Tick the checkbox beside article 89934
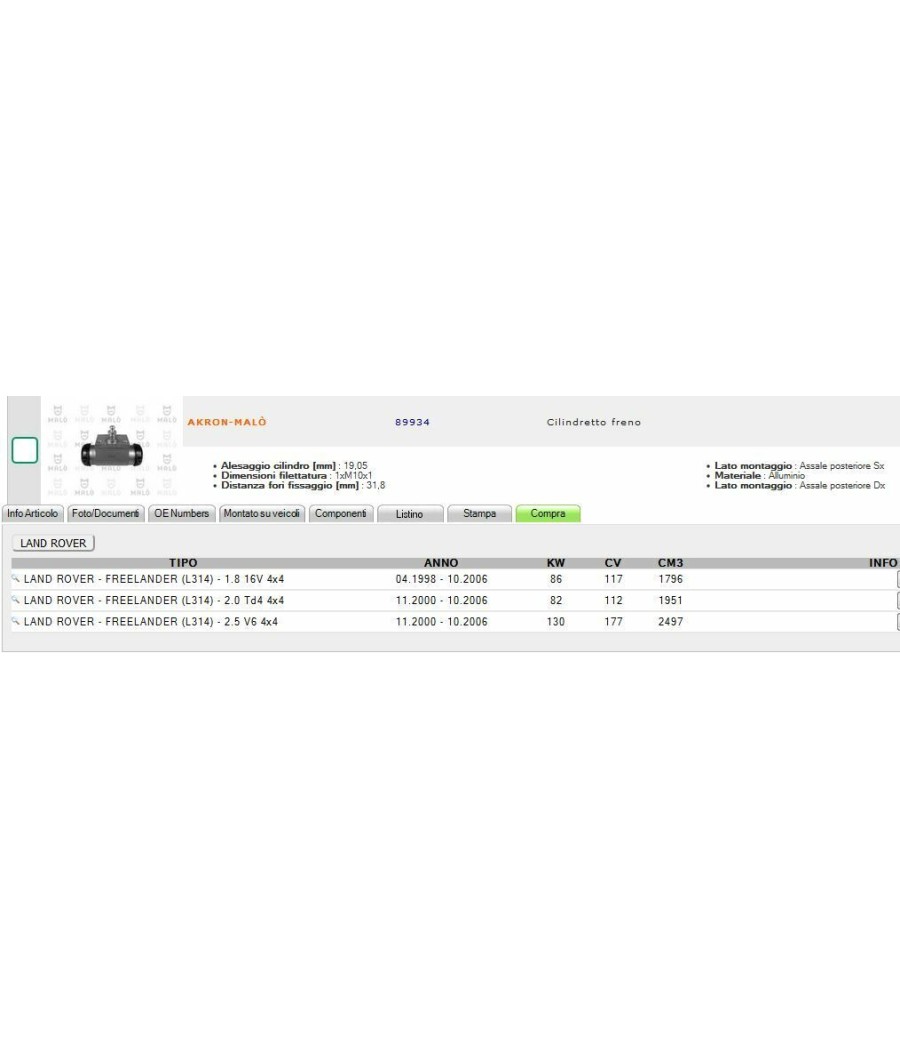900x1050 pixels. click(x=25, y=450)
